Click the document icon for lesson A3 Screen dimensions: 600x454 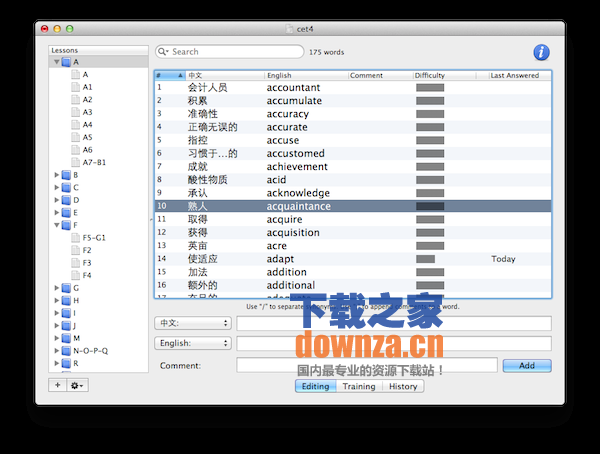[x=75, y=112]
